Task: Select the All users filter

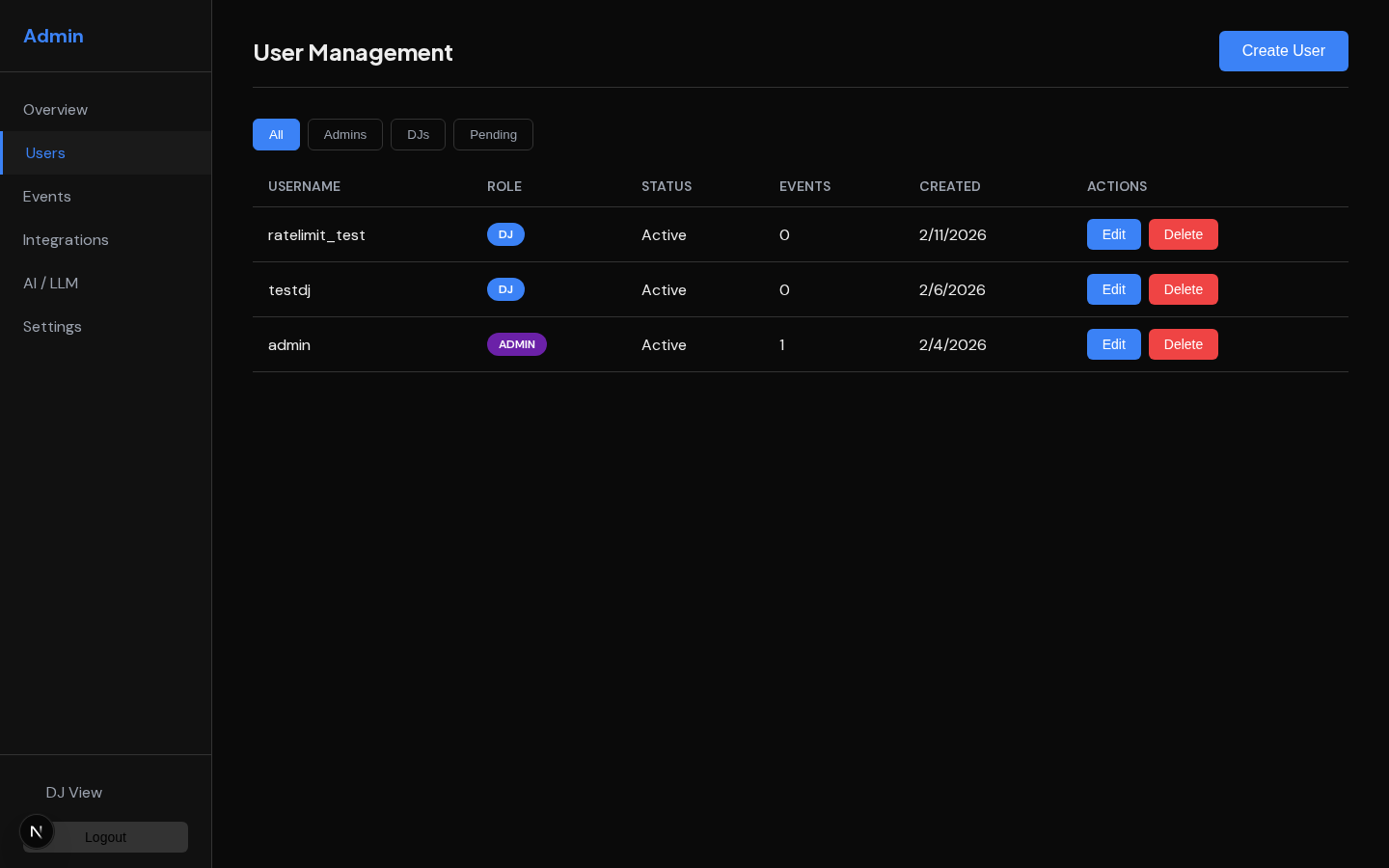Action: (x=276, y=134)
